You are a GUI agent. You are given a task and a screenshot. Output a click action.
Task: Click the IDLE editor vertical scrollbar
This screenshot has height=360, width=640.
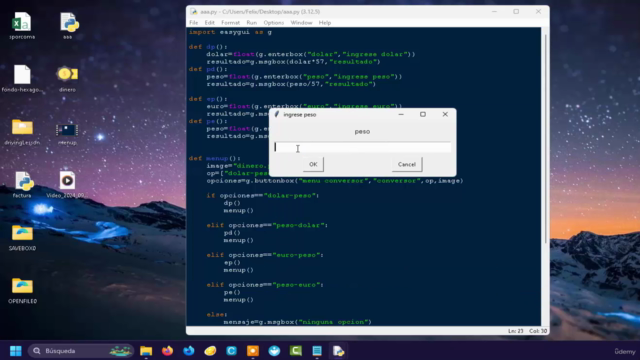[545, 139]
